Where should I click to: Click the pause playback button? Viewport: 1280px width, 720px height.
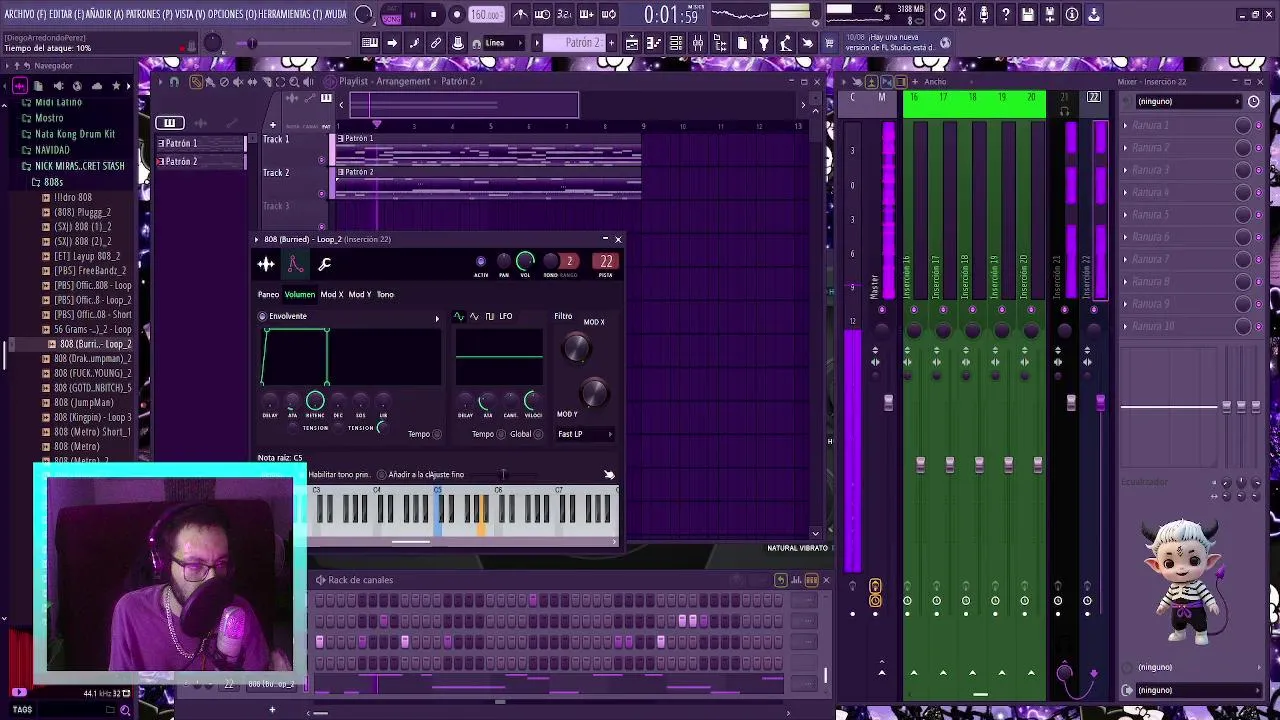coord(413,15)
